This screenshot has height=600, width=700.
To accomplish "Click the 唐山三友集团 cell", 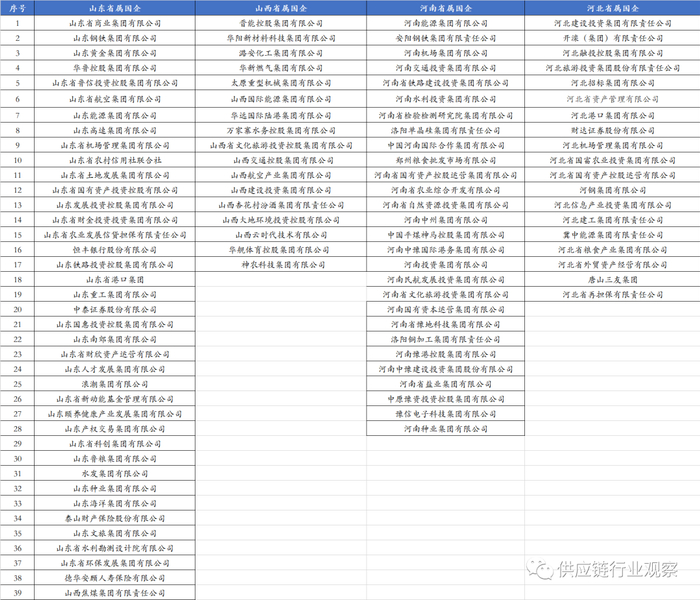I will coord(612,279).
